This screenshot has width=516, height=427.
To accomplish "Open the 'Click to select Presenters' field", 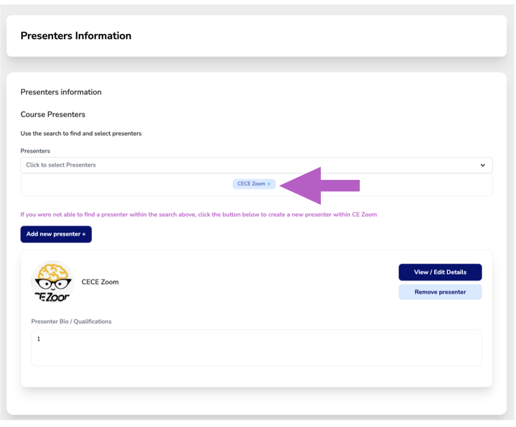I will (x=256, y=165).
